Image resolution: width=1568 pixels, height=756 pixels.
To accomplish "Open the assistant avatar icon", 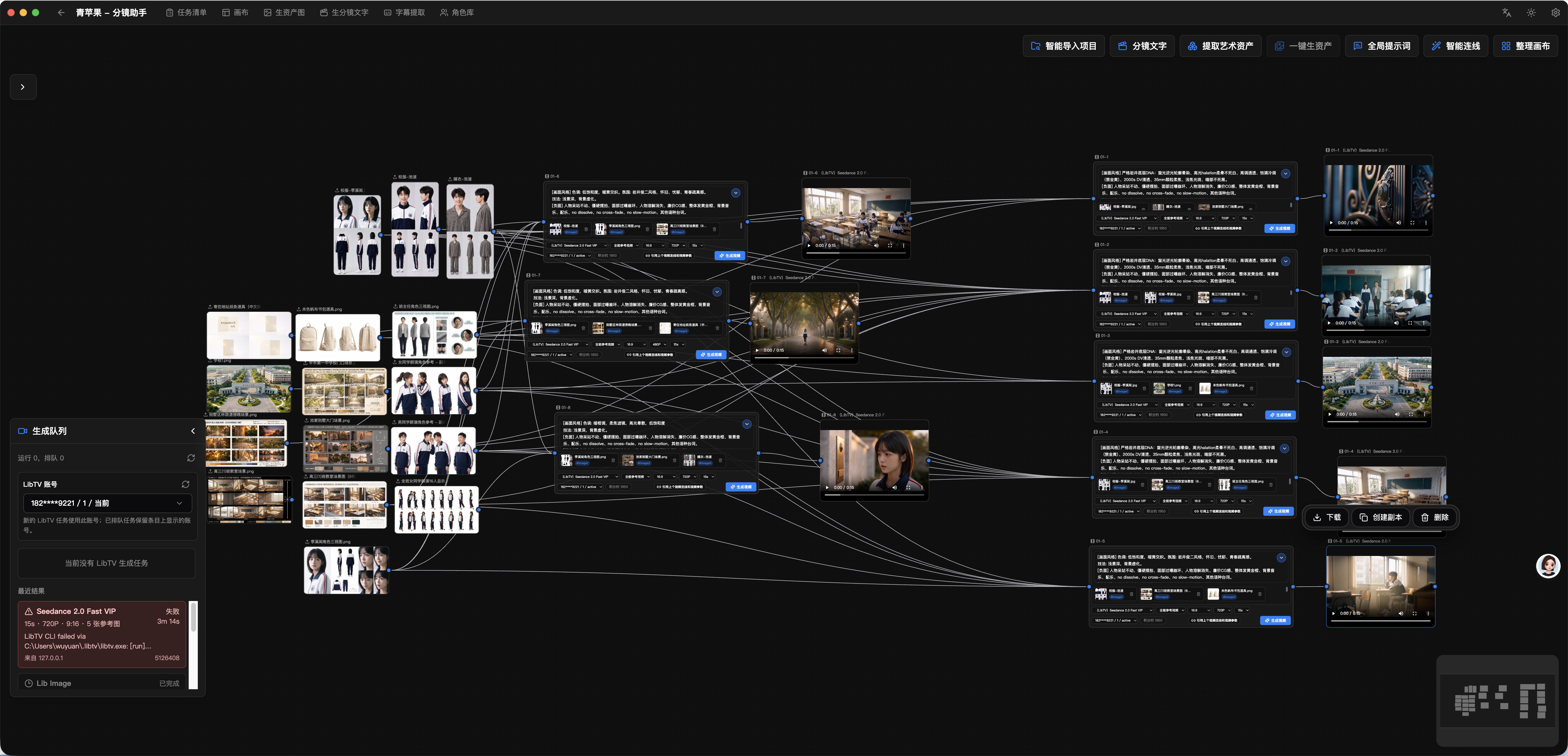I will click(1548, 565).
